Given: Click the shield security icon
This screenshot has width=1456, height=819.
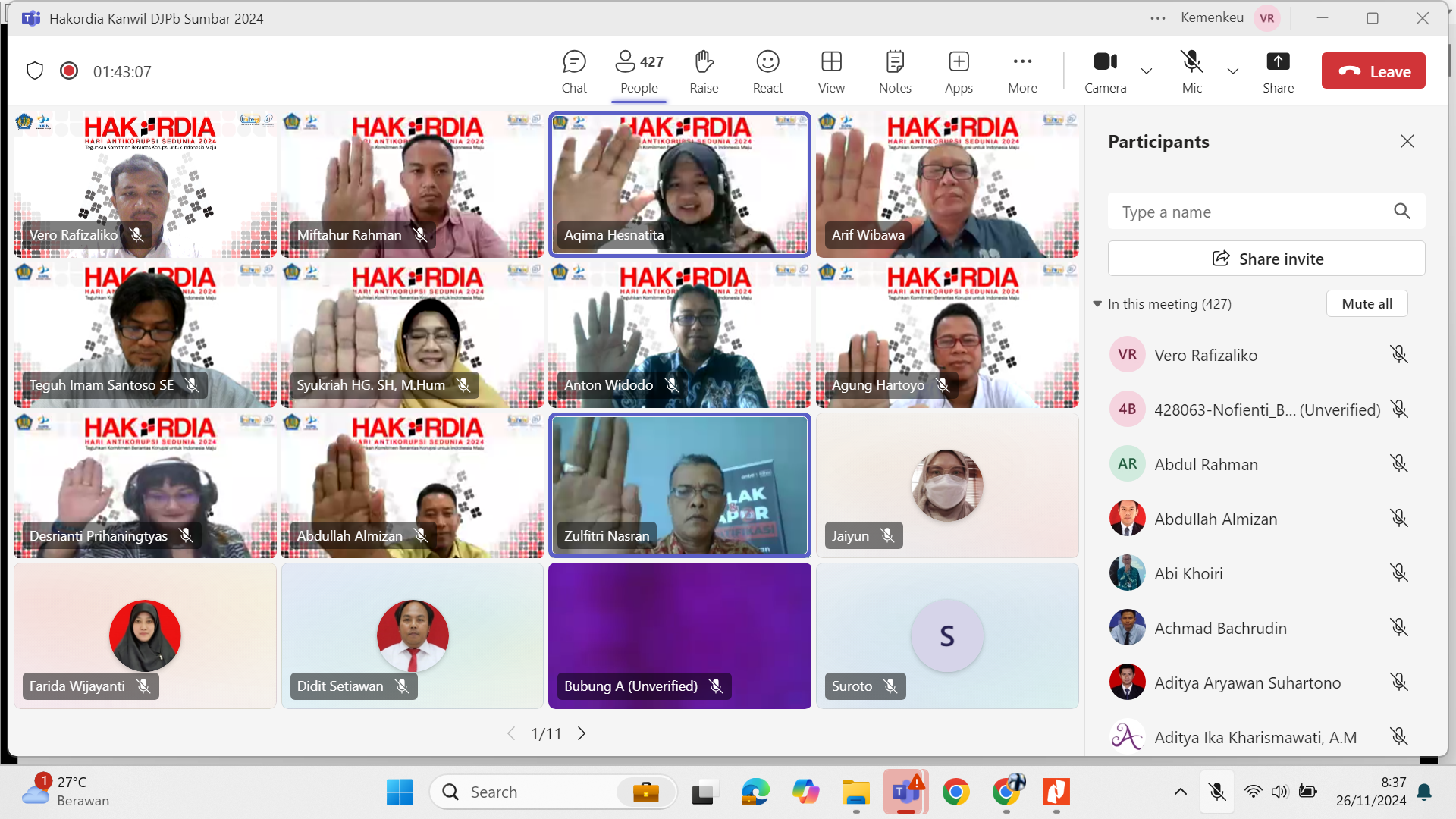Looking at the screenshot, I should coord(35,71).
